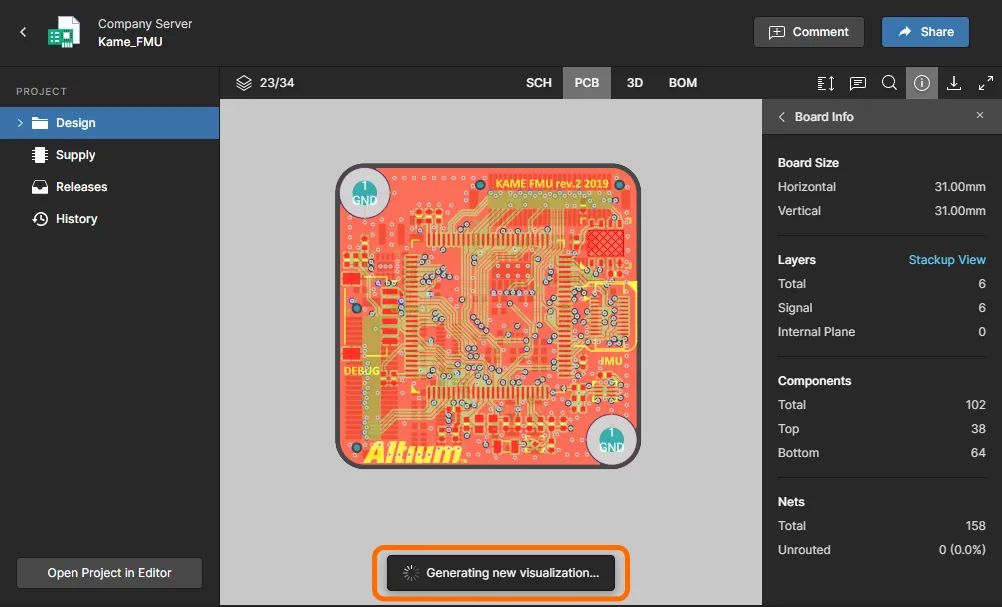The width and height of the screenshot is (1002, 607).
Task: Click the Board Info panel title
Action: [824, 117]
